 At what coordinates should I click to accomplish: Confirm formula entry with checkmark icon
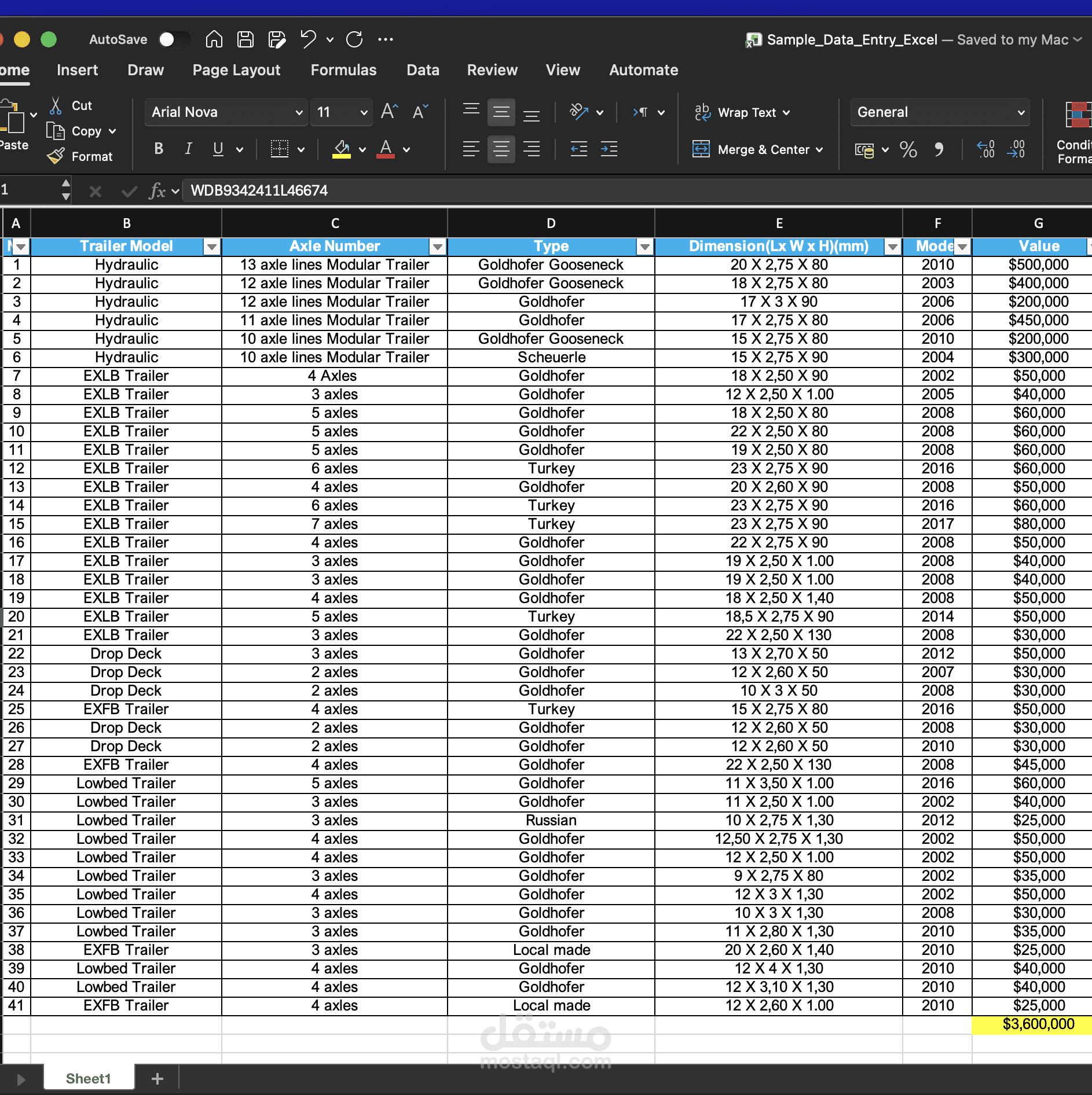pos(129,190)
